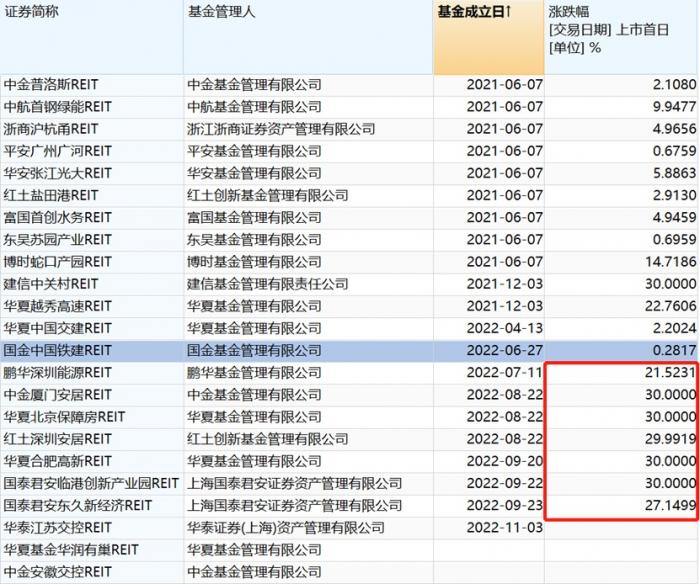700x584 pixels.
Task: Click the value 2.9130
Action: point(675,196)
